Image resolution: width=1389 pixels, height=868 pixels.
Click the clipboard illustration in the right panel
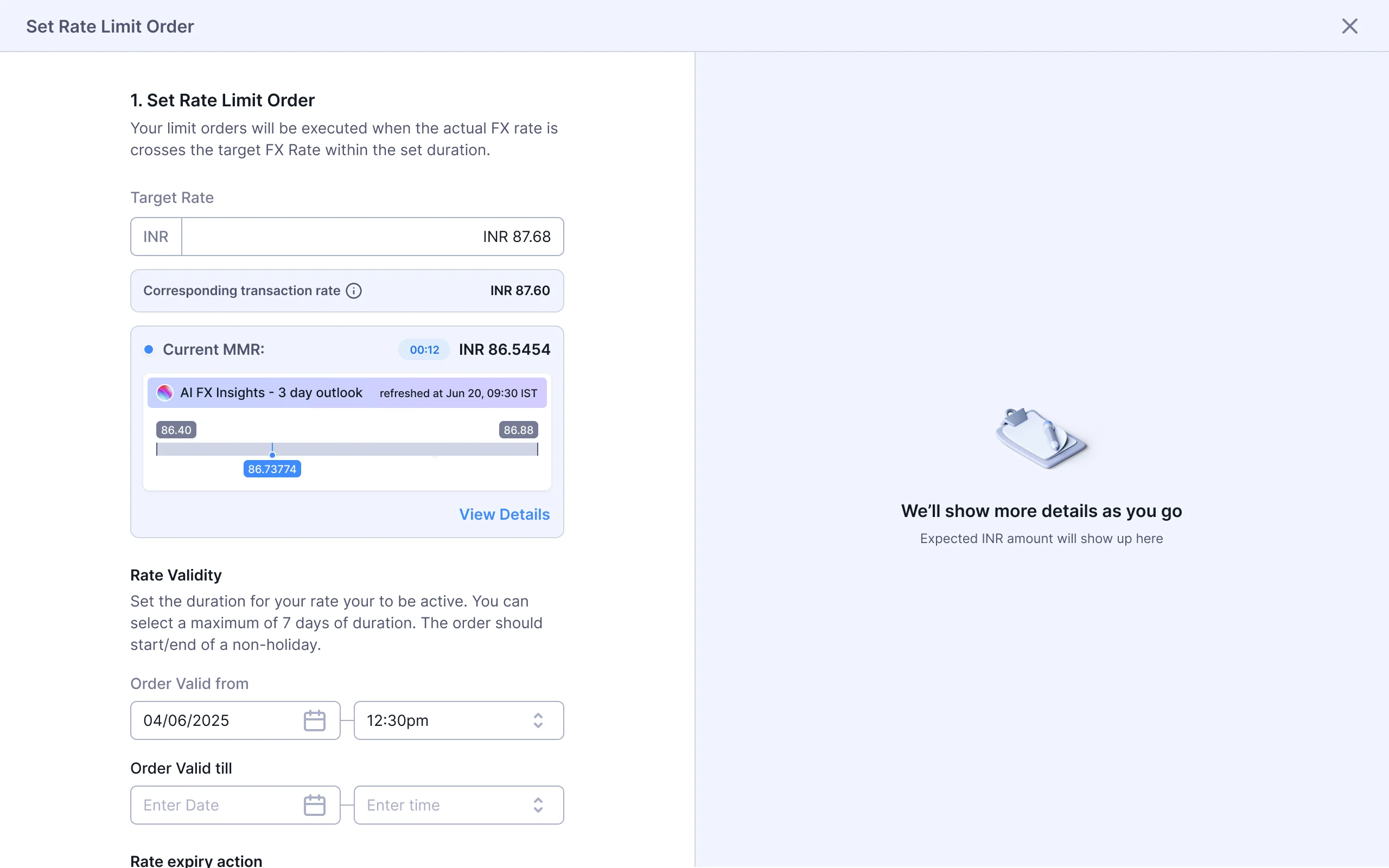(x=1041, y=438)
